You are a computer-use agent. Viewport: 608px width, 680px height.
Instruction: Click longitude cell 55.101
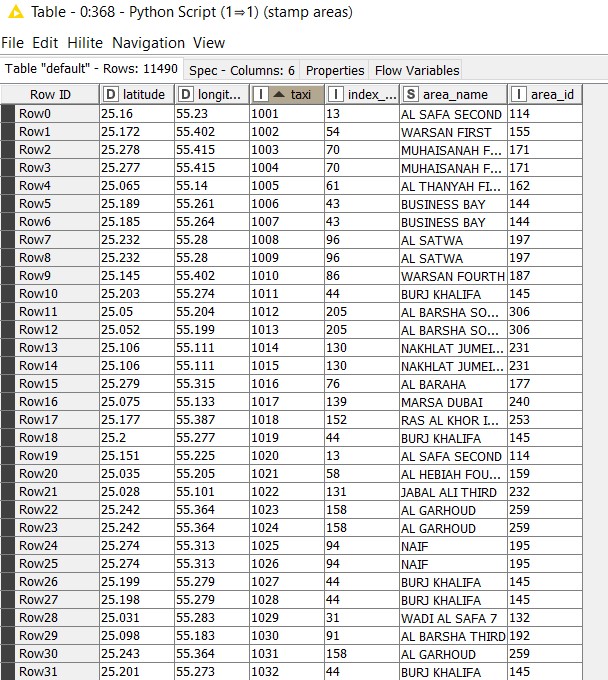point(212,491)
